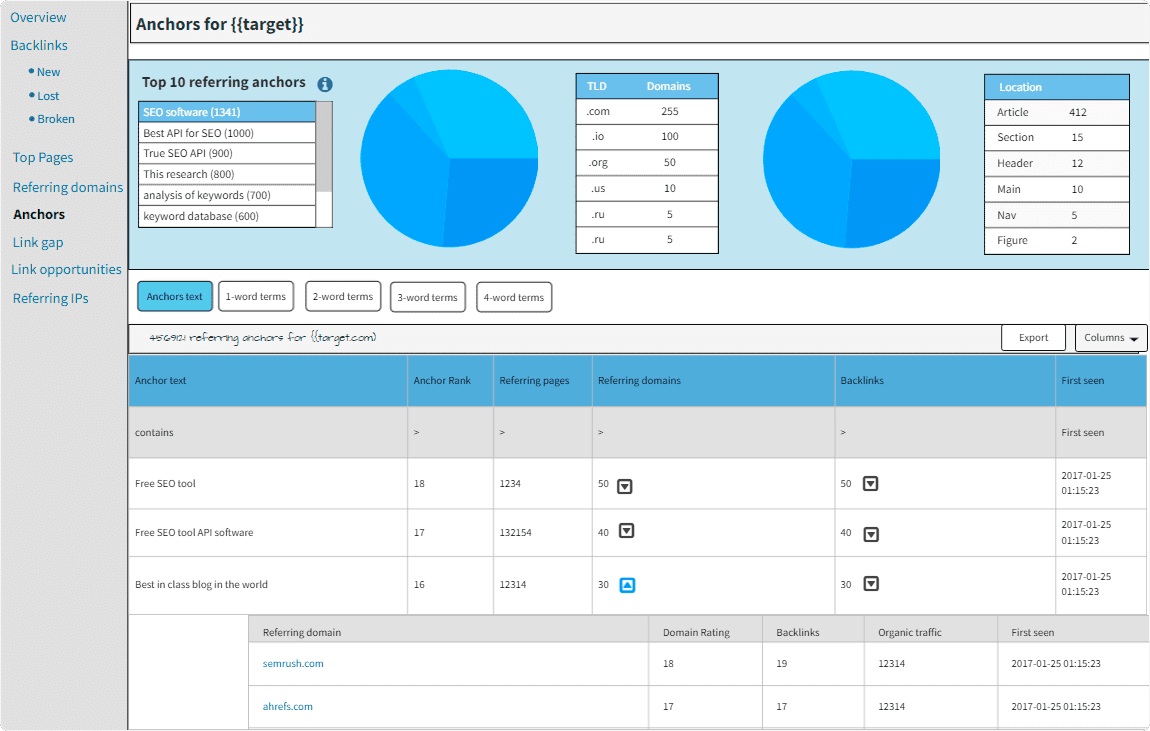Expand backlinks arrow for "Free SEO tool API software"
Image resolution: width=1150 pixels, height=731 pixels.
(x=870, y=532)
